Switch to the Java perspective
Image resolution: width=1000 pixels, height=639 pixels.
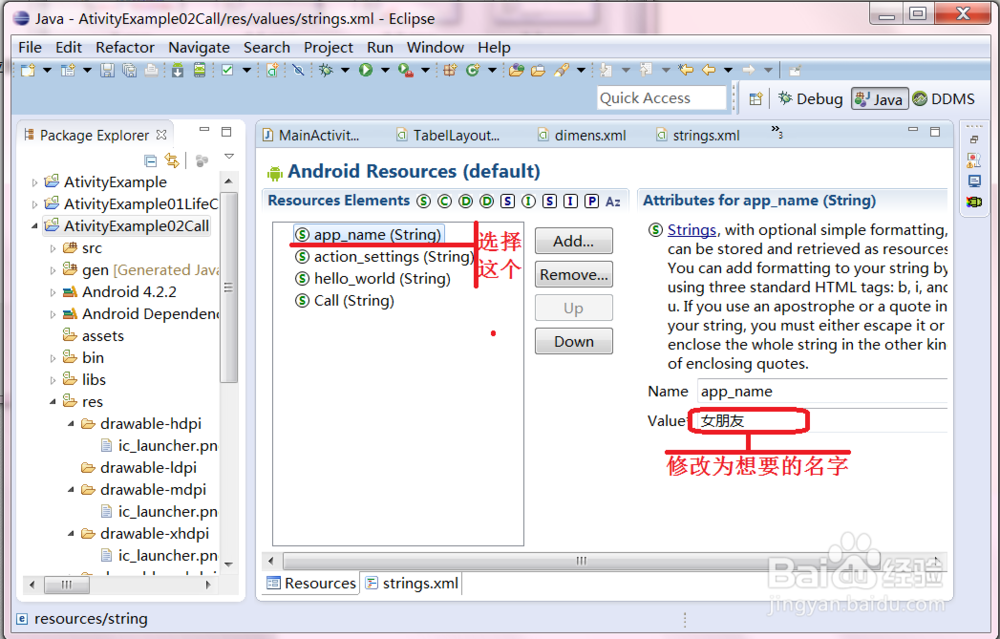click(x=879, y=99)
